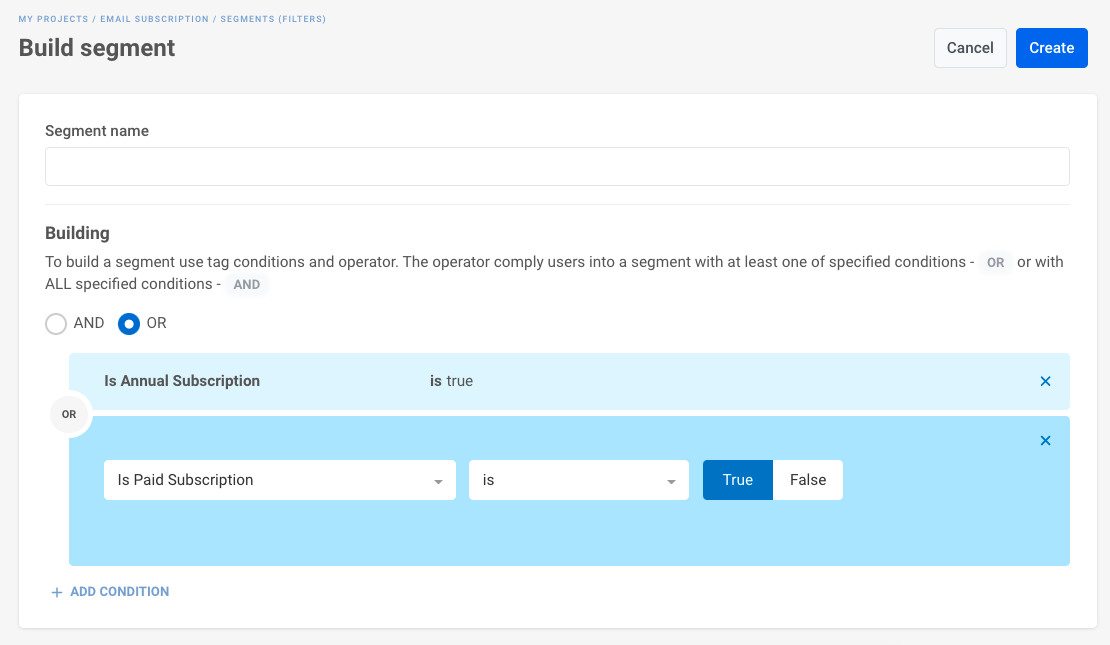Click the round OR operator badge between conditions

click(x=69, y=414)
